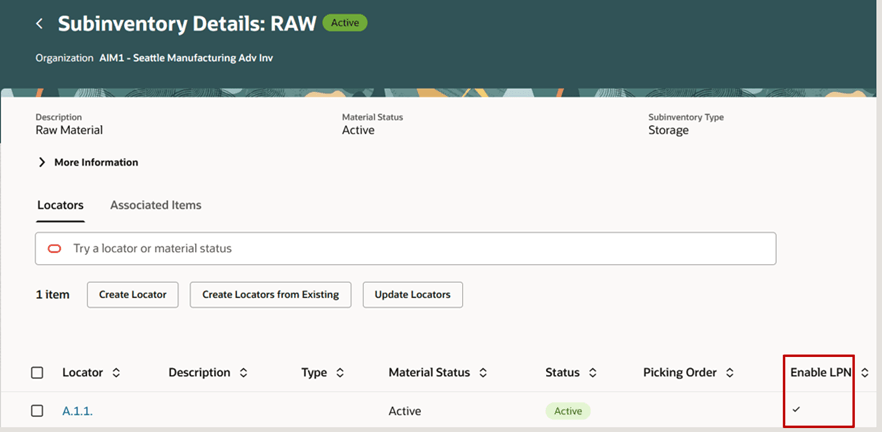
Task: Open Associated Items tab
Action: pos(156,205)
